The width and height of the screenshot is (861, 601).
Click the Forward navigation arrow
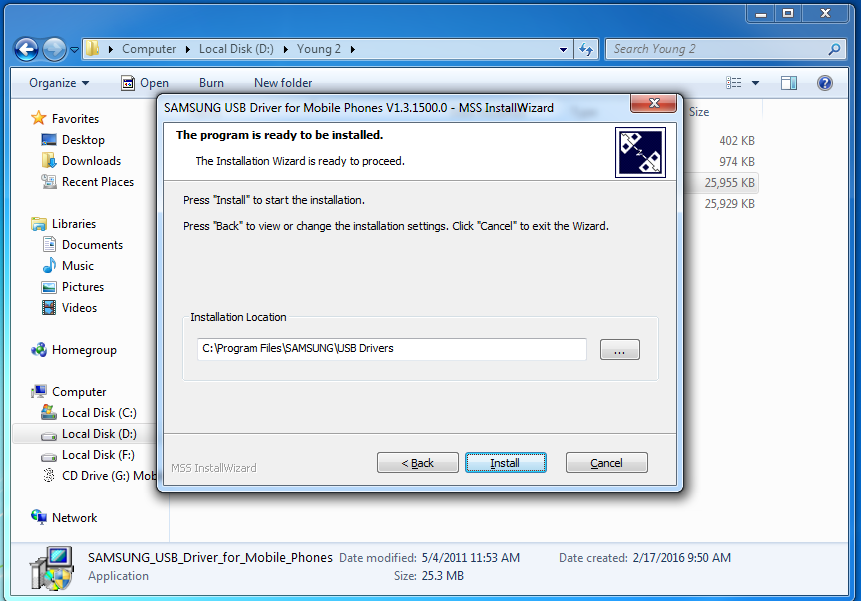[x=54, y=50]
